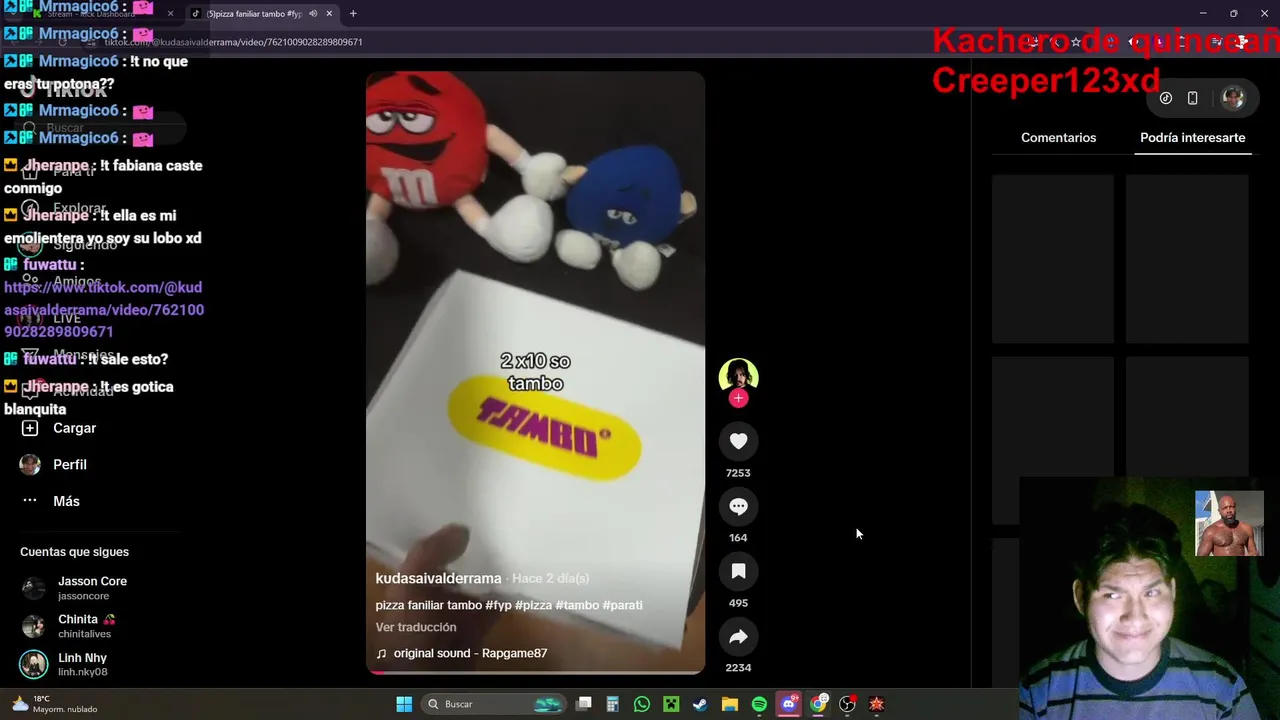
Task: Open Task View from the taskbar
Action: click(x=584, y=704)
